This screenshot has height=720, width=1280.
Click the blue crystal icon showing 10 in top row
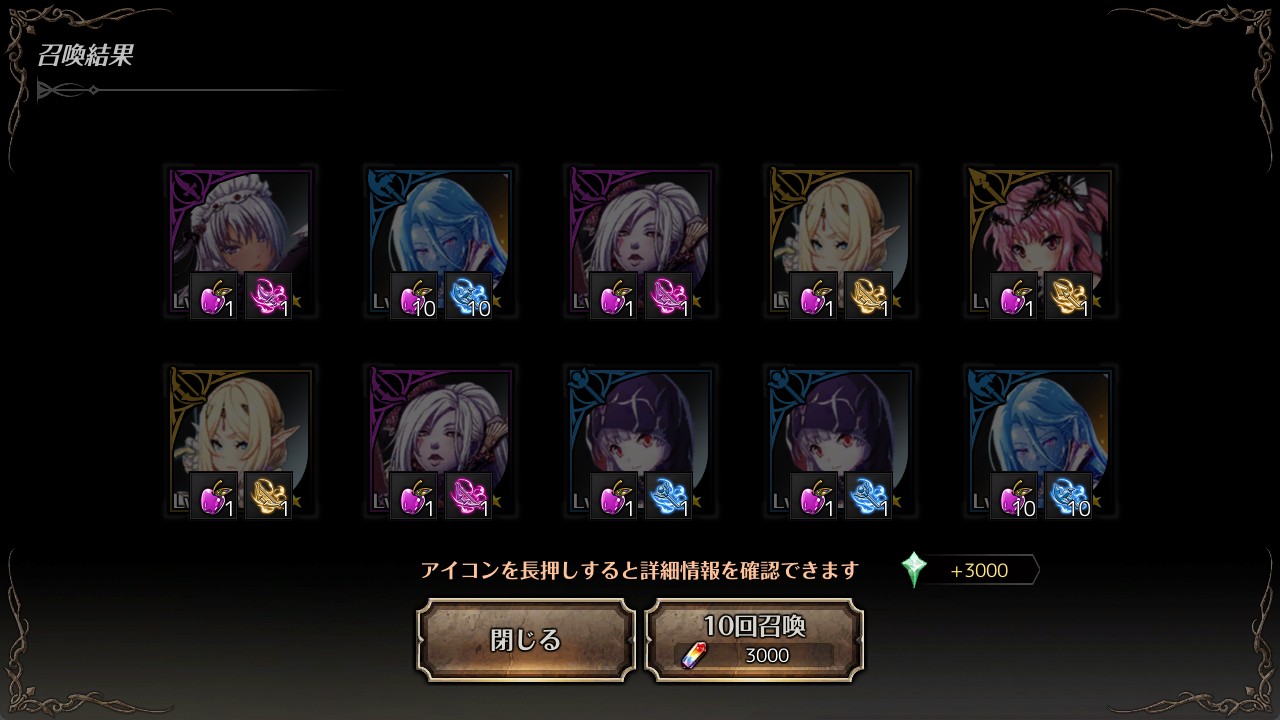point(468,296)
